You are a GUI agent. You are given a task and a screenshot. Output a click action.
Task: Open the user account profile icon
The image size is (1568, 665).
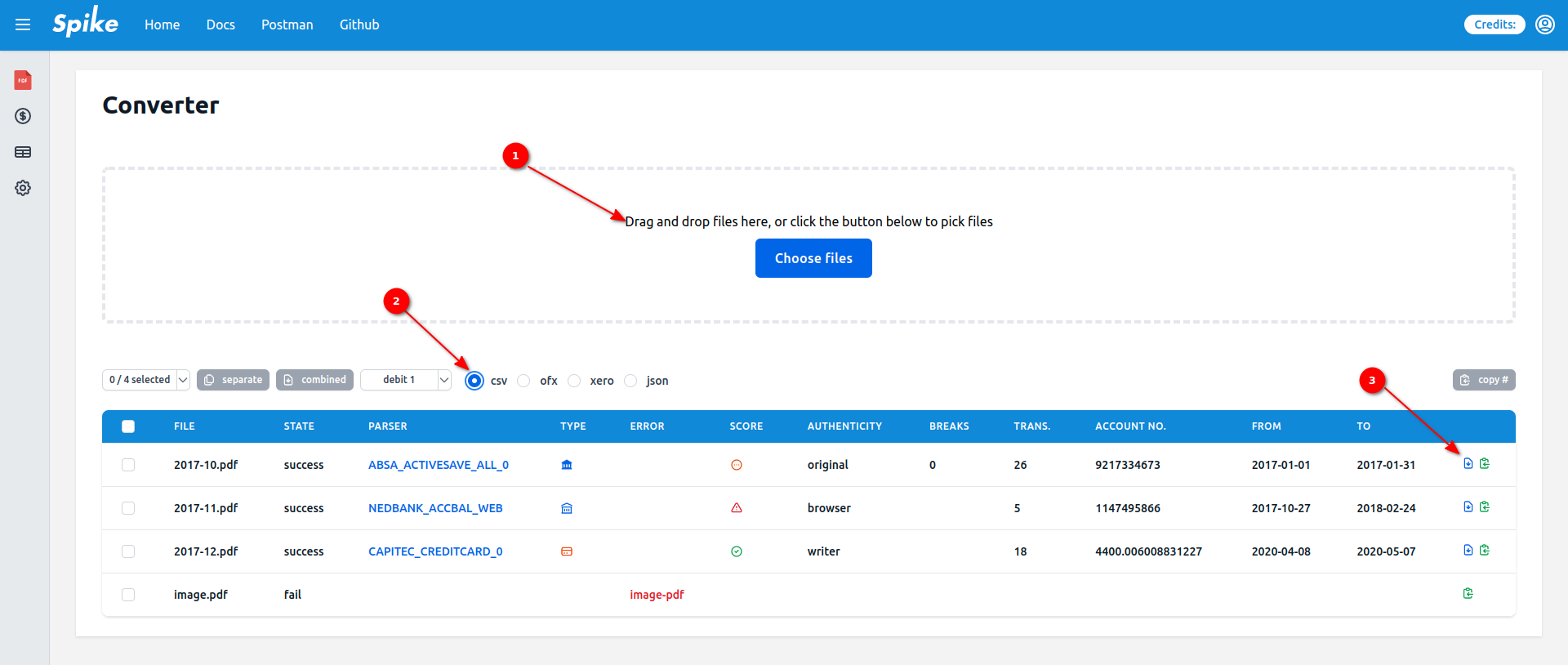1544,25
